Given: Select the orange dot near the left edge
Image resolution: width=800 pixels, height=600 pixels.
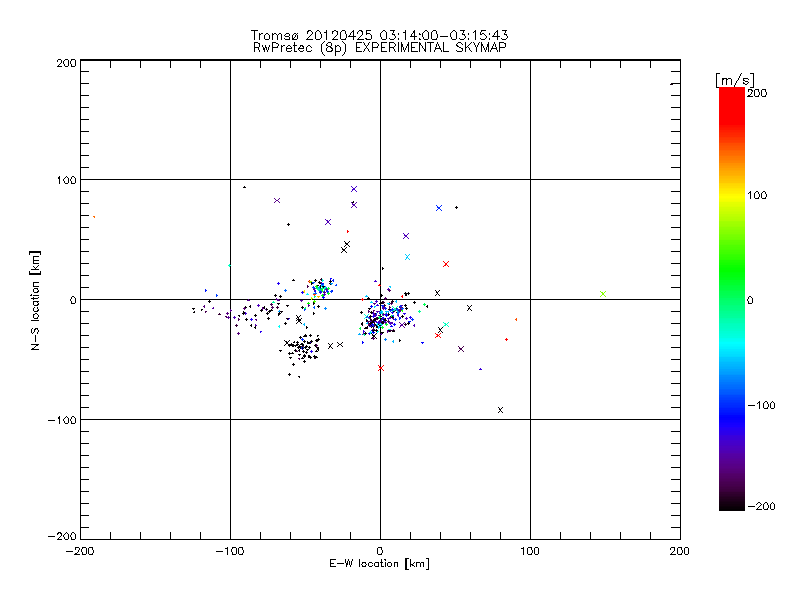Looking at the screenshot, I should [x=94, y=216].
